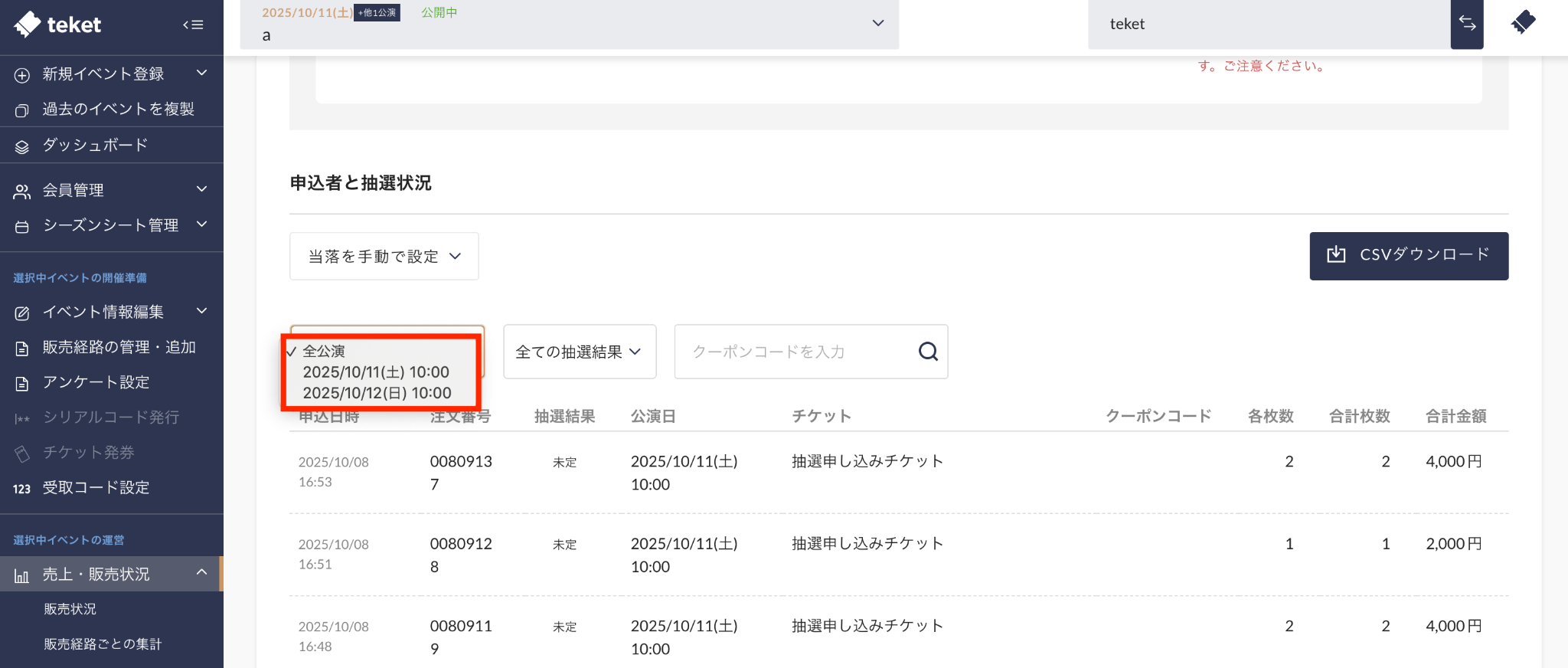This screenshot has width=1568, height=668.
Task: Select the 2025/10/11(土) 10:00 performance option
Action: [x=376, y=372]
